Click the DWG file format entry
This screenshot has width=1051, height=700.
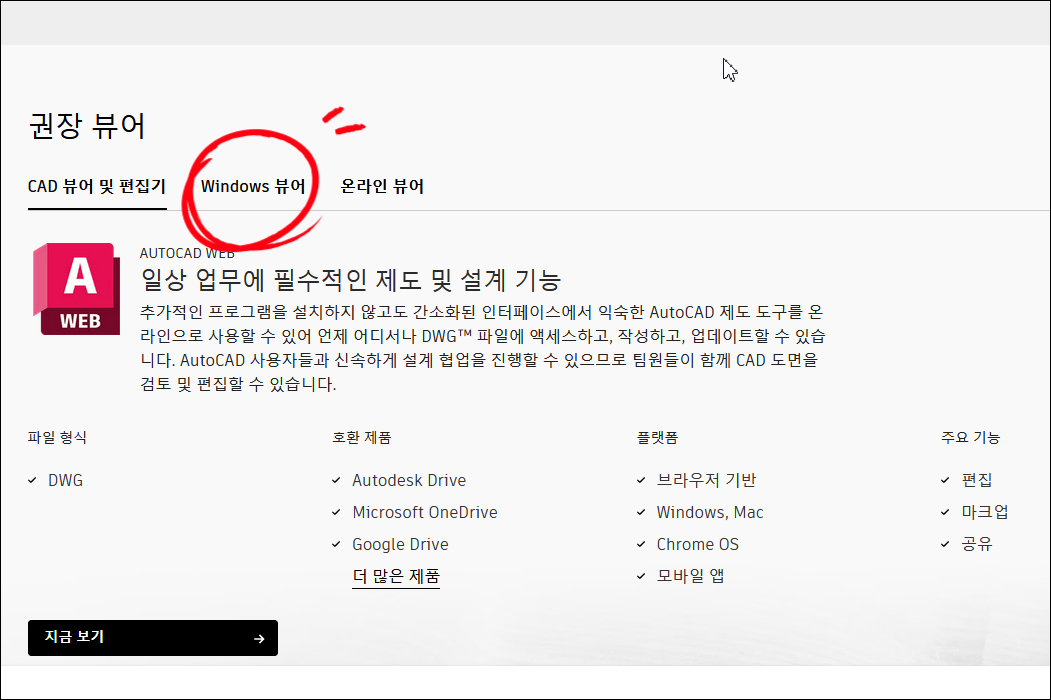pos(65,481)
